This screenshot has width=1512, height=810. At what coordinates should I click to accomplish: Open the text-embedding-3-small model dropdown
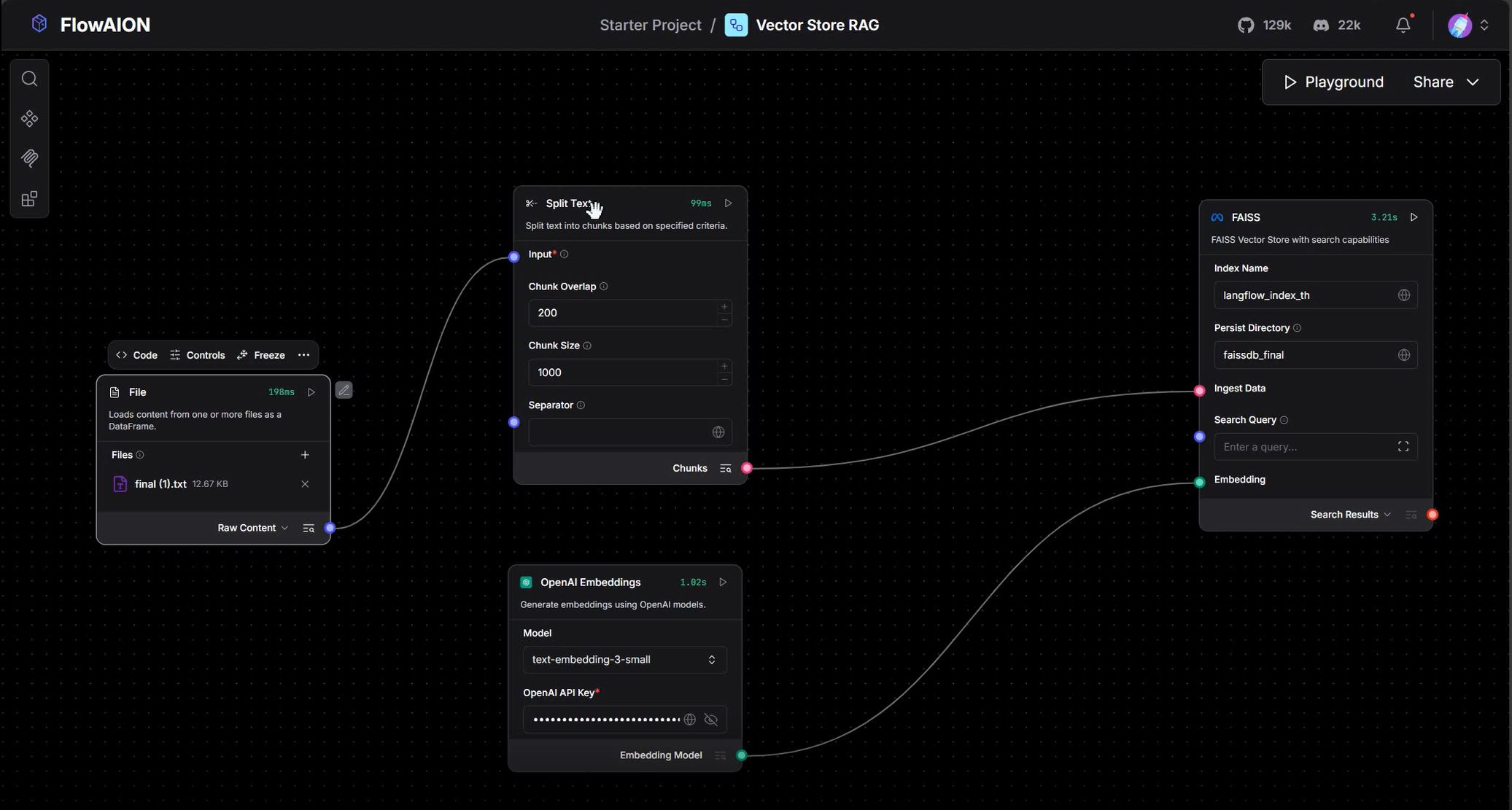tap(624, 658)
